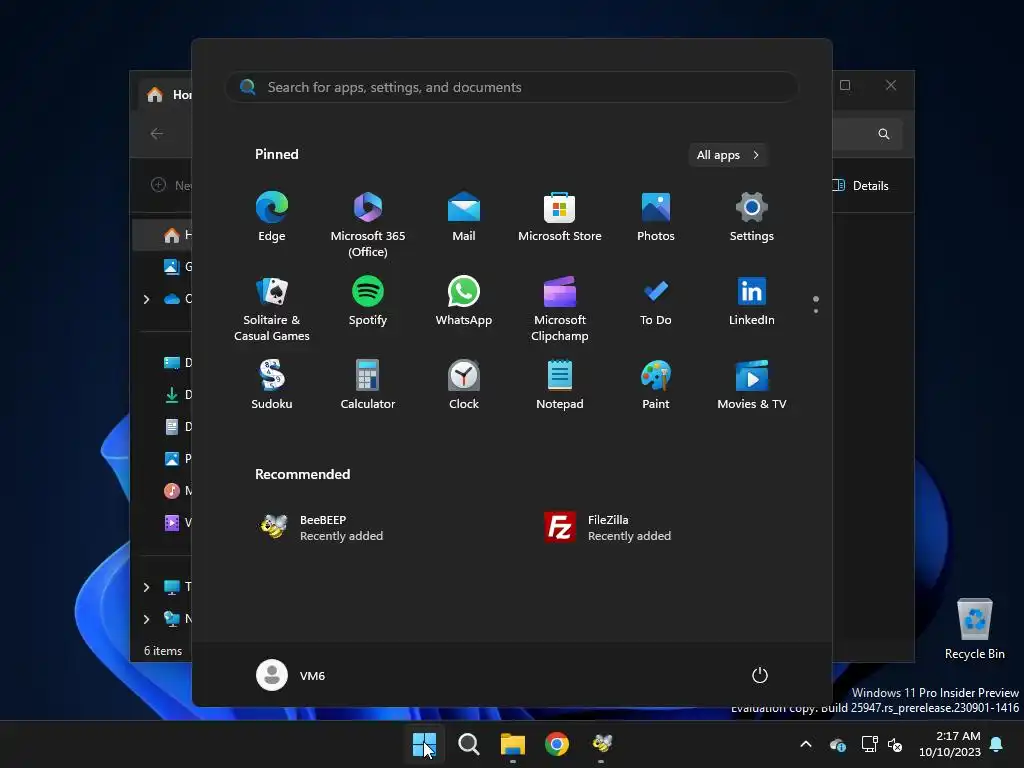
Task: Open BeeBEEP from the taskbar
Action: tap(601, 744)
